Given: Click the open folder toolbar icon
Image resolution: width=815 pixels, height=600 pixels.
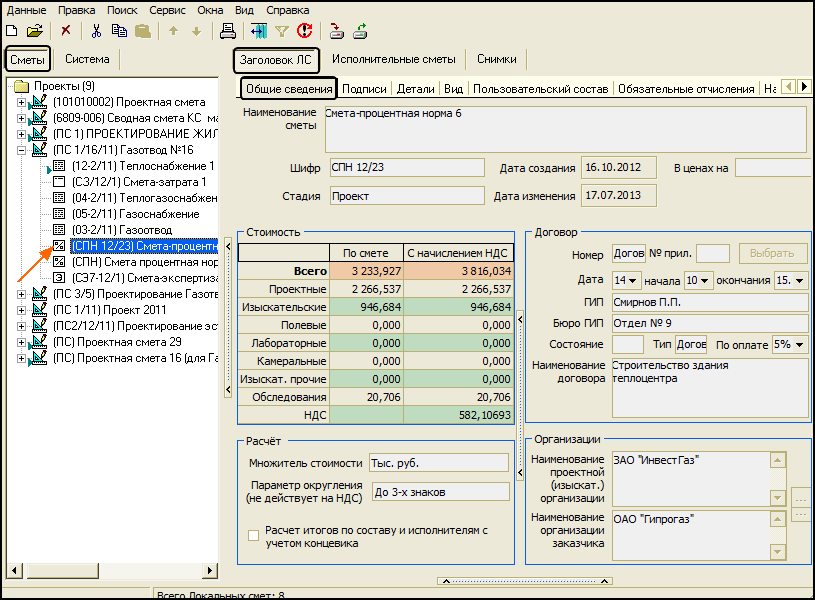Looking at the screenshot, I should [34, 31].
